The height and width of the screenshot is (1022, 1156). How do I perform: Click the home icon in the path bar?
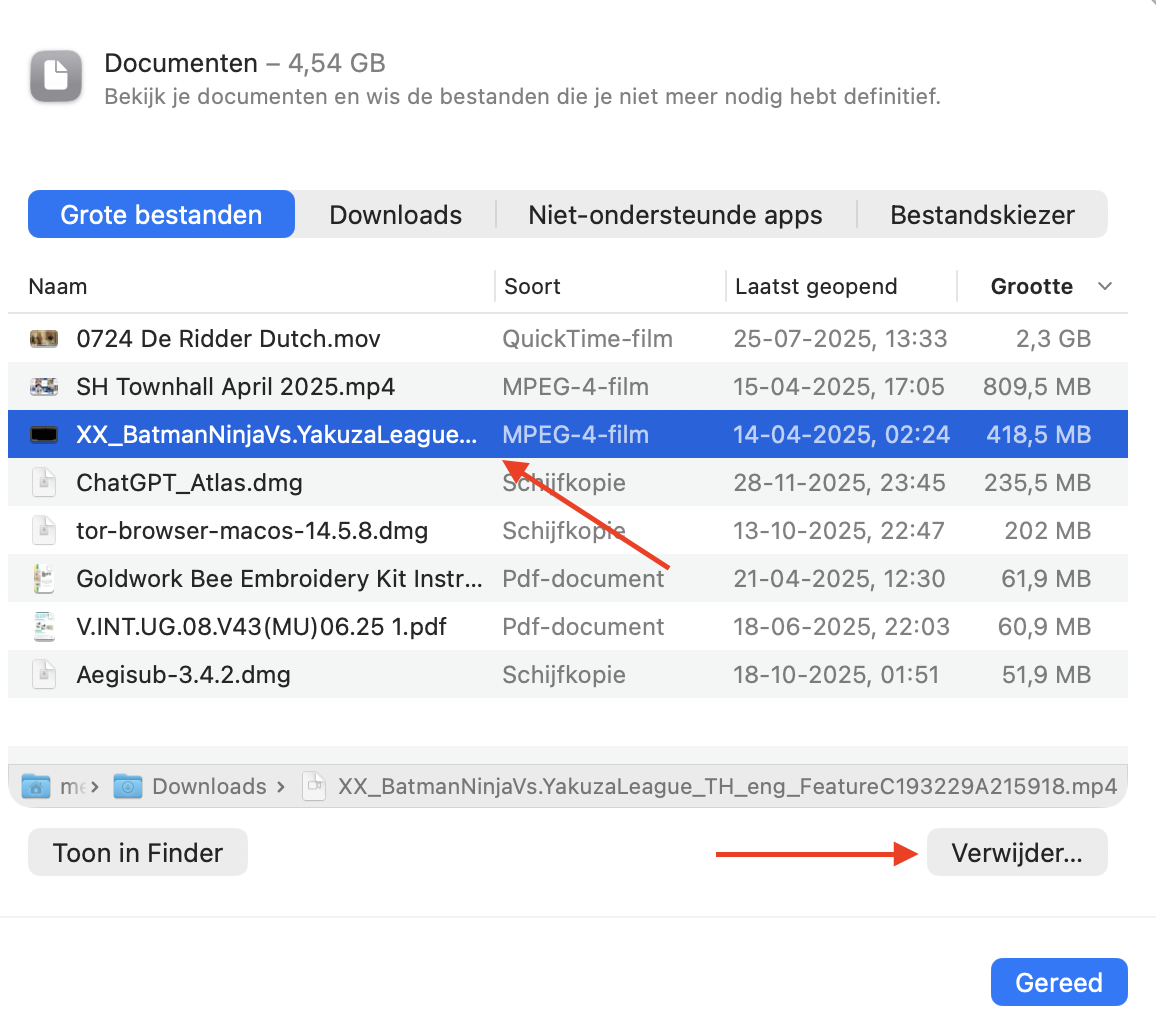pos(34,786)
